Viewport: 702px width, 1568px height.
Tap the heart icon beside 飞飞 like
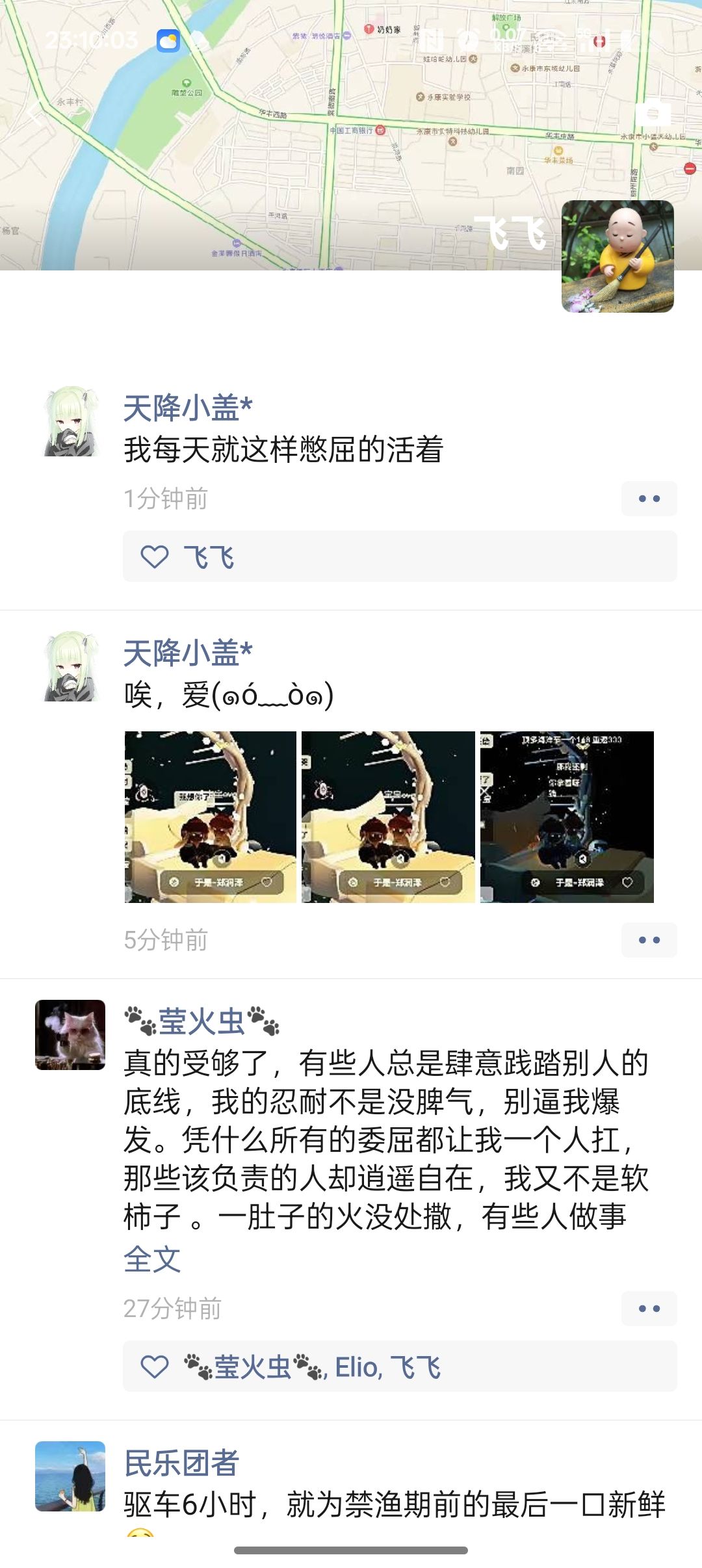coord(155,557)
